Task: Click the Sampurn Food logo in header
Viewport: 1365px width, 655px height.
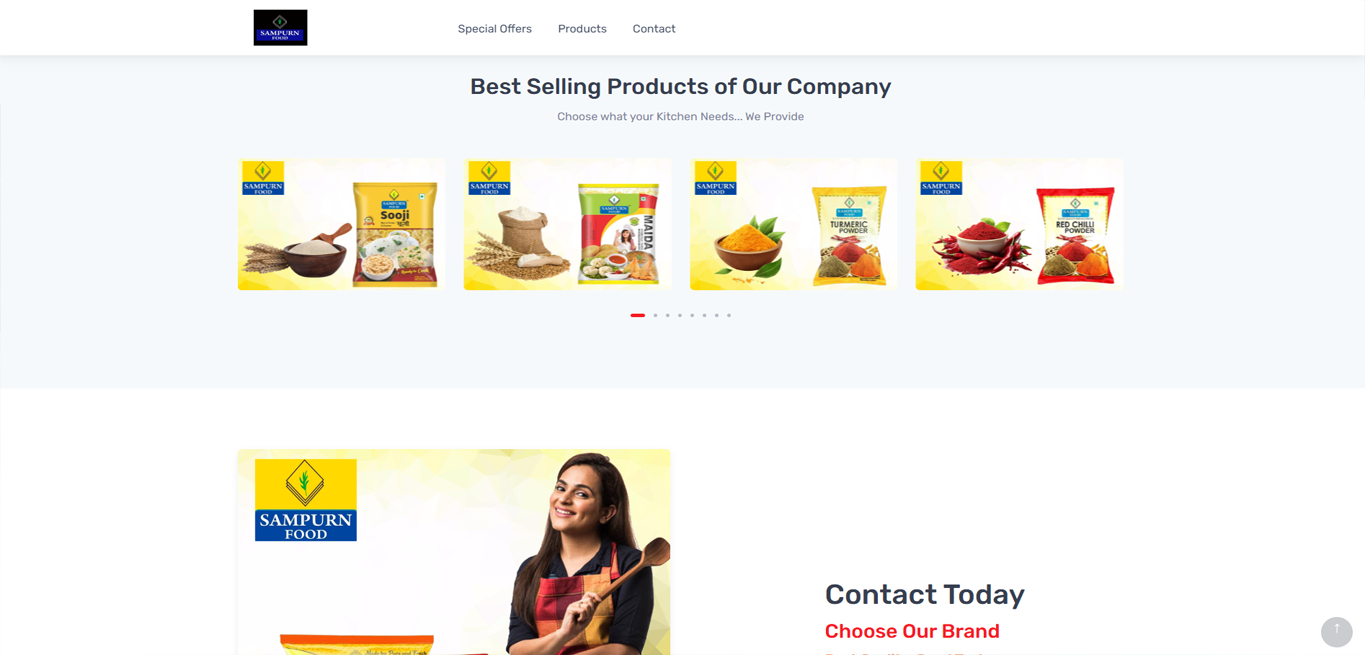Action: pos(280,28)
